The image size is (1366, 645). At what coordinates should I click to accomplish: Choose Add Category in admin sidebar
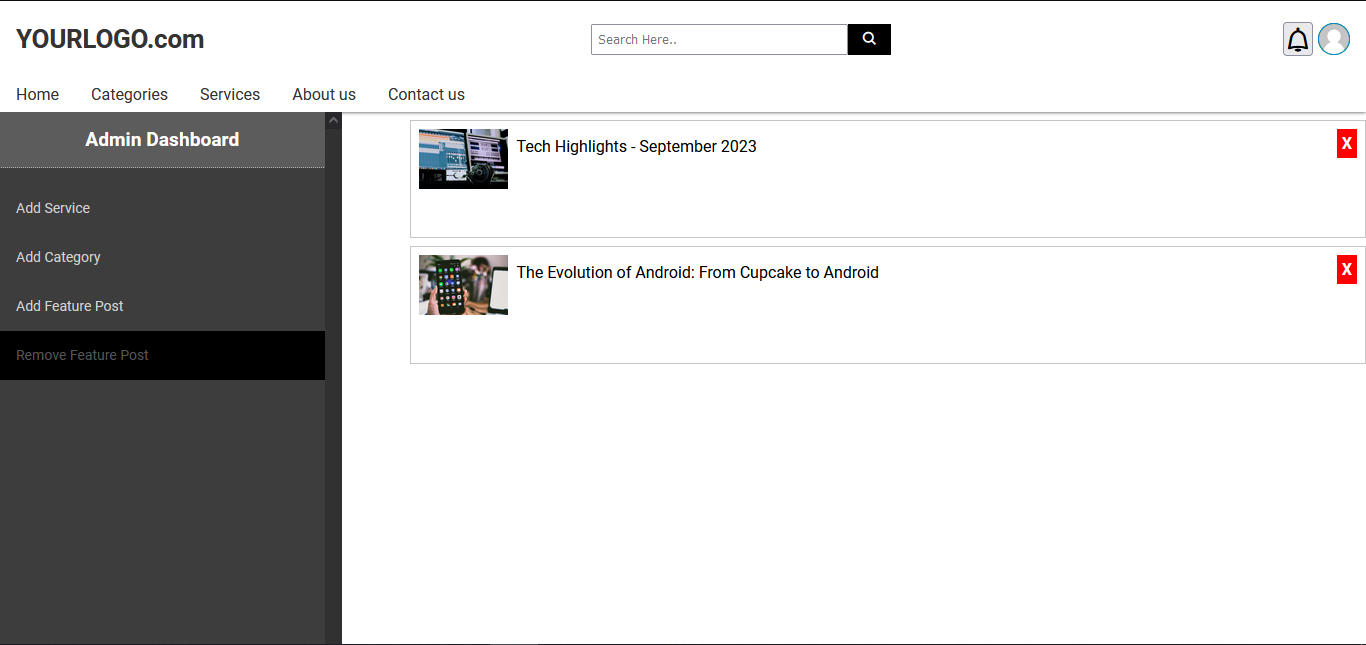[x=58, y=257]
